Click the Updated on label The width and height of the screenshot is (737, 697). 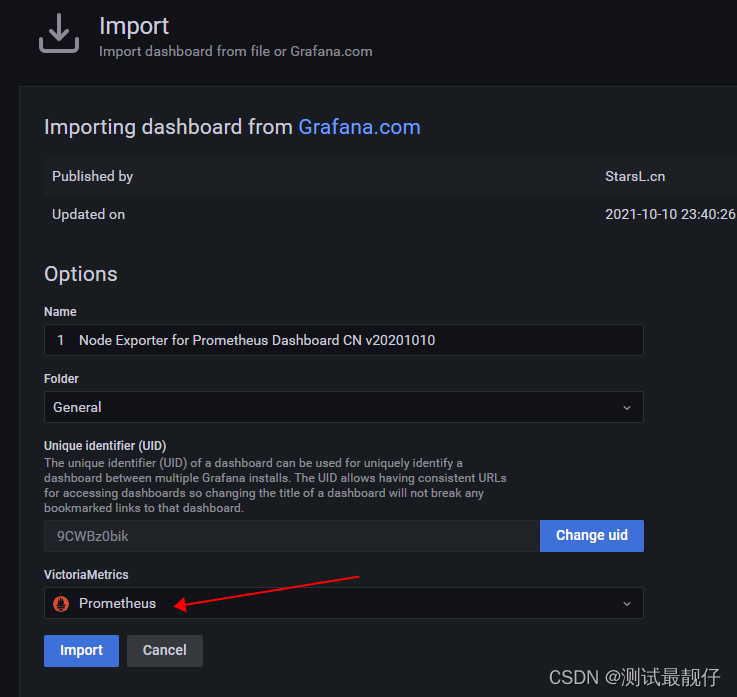88,214
